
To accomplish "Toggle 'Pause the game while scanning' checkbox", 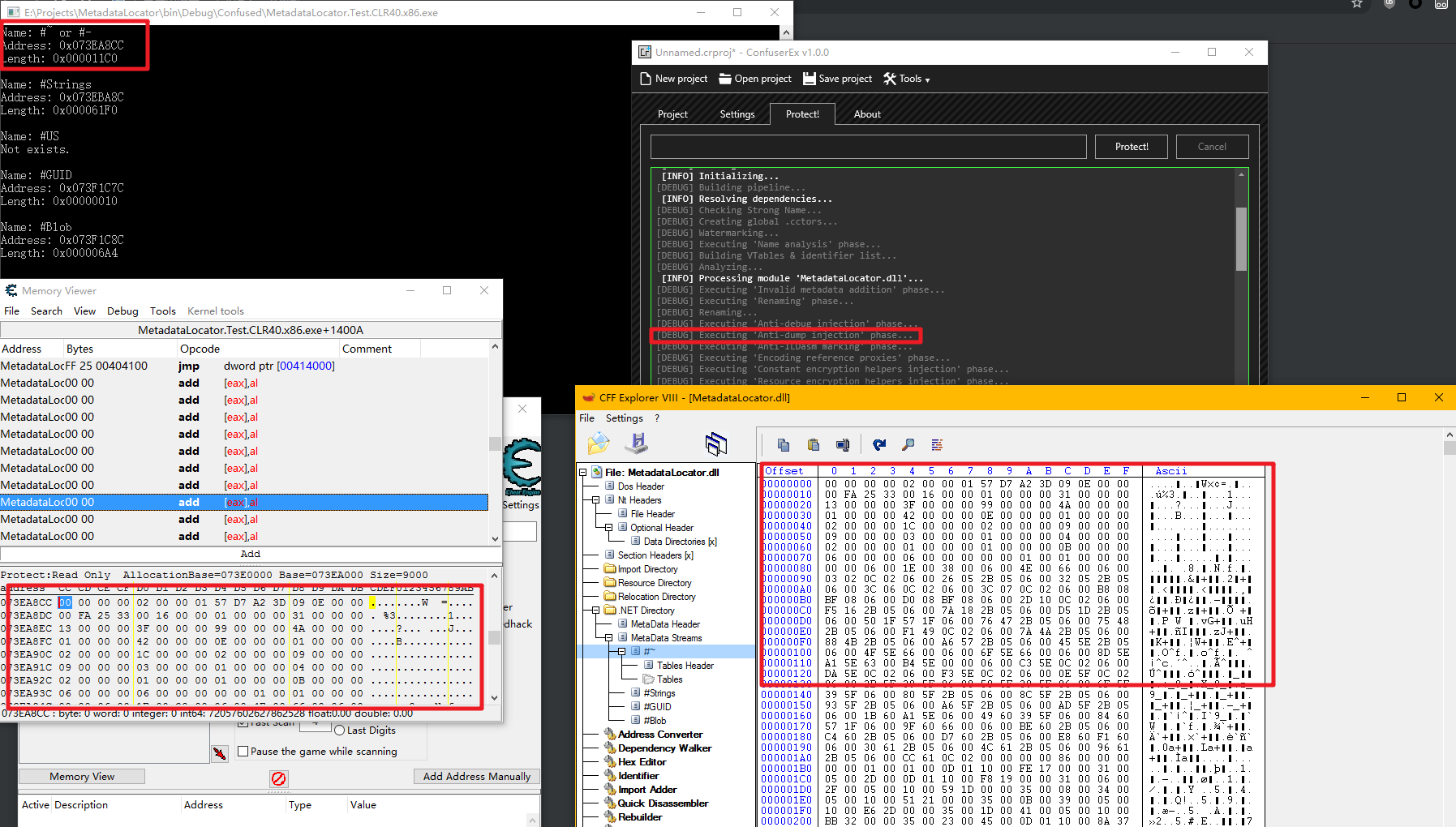I will click(x=243, y=752).
